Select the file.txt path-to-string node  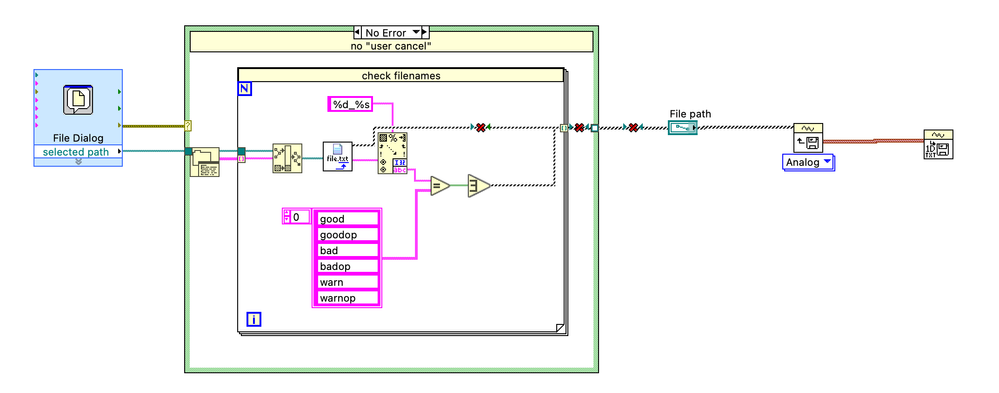pyautogui.click(x=338, y=157)
